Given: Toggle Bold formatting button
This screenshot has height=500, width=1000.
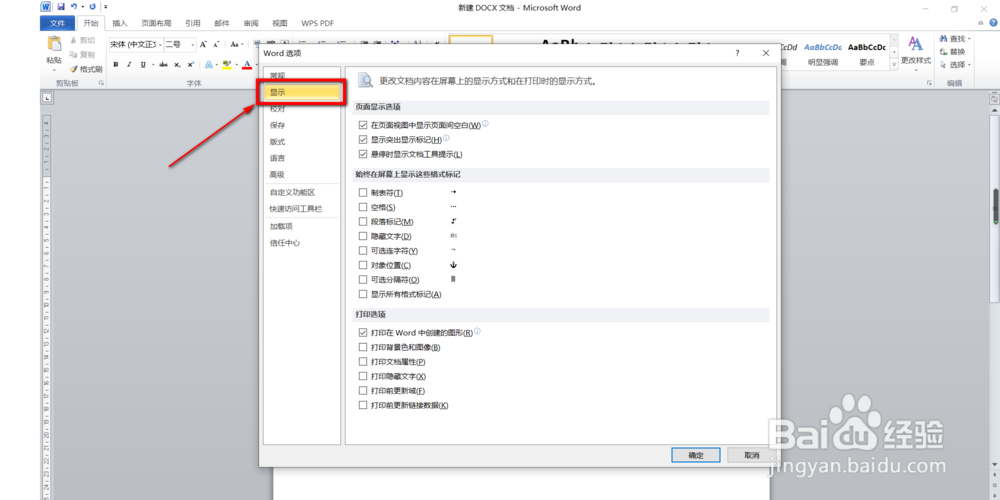Looking at the screenshot, I should 115,64.
